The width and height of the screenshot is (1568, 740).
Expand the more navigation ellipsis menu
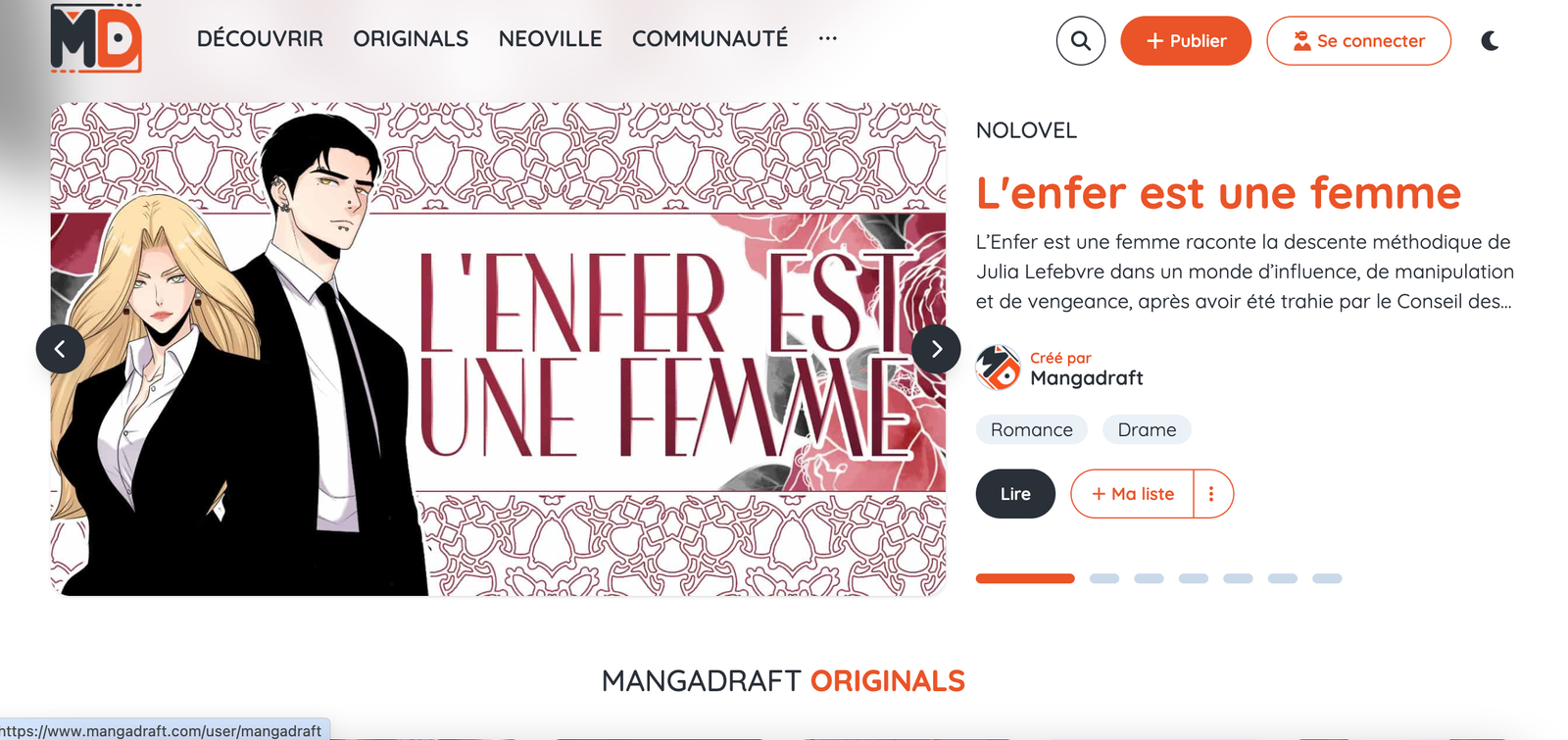click(x=828, y=39)
